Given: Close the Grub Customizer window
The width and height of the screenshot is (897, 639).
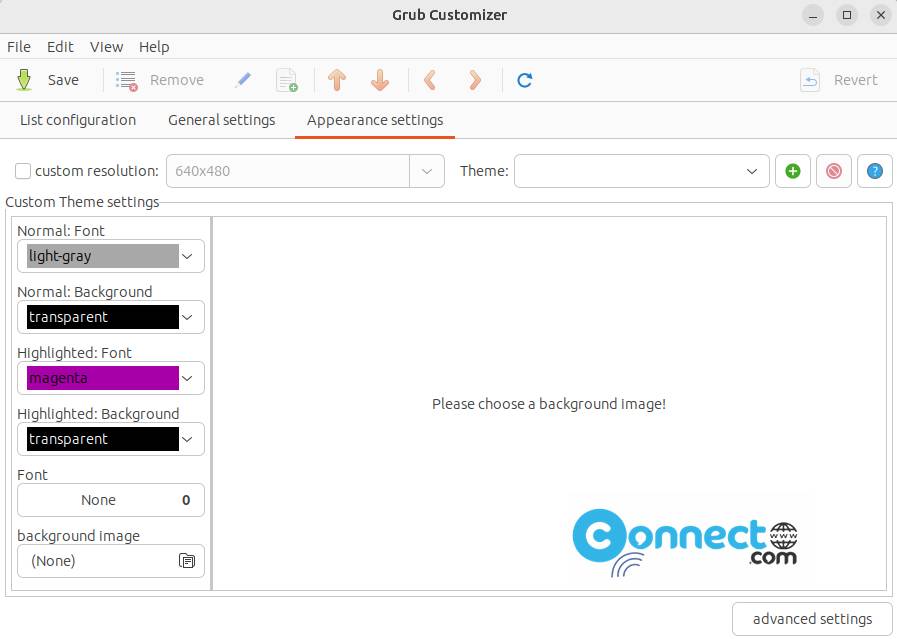Looking at the screenshot, I should 881,15.
